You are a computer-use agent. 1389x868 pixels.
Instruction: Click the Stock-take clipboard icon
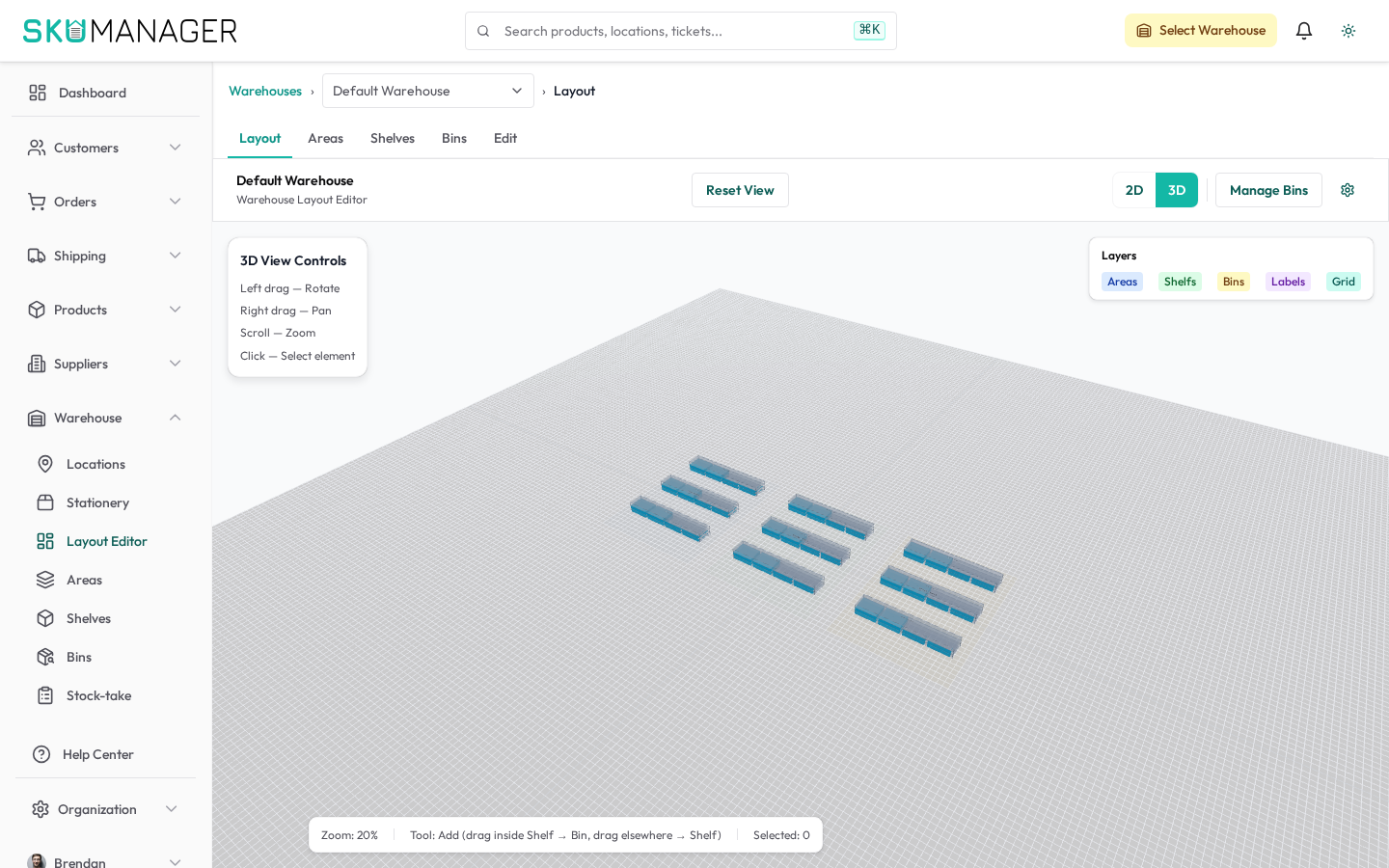tap(45, 695)
